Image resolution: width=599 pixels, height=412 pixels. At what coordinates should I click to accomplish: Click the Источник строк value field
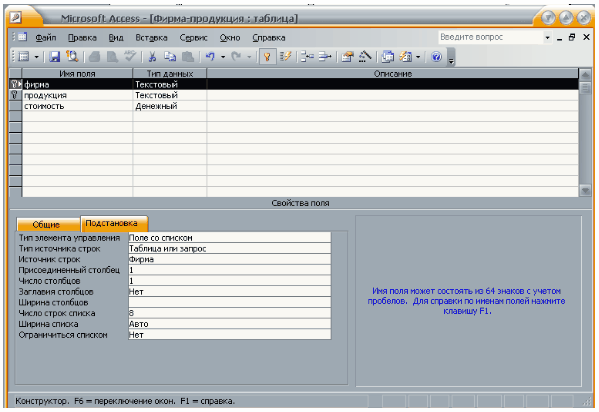point(230,260)
